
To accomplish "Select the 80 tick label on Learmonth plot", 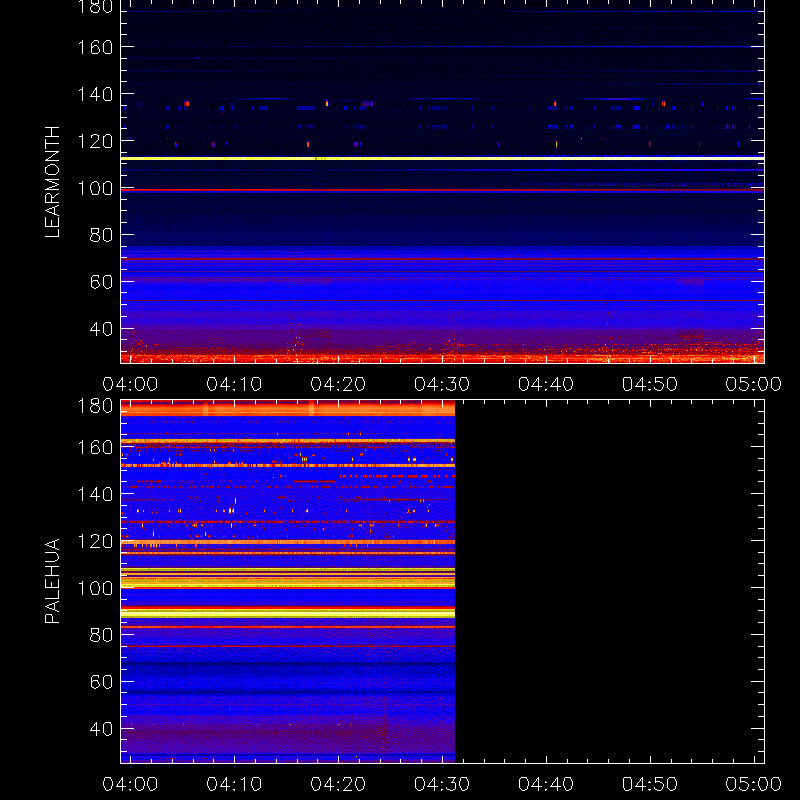I will tap(102, 235).
